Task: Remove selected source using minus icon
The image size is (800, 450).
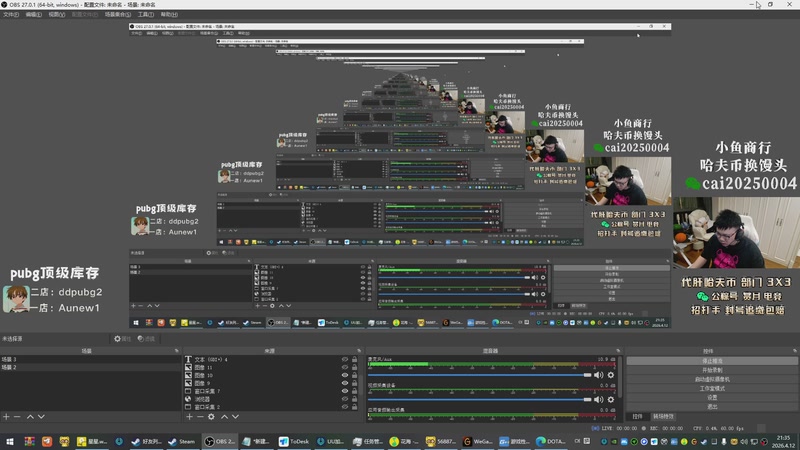Action: [200, 417]
